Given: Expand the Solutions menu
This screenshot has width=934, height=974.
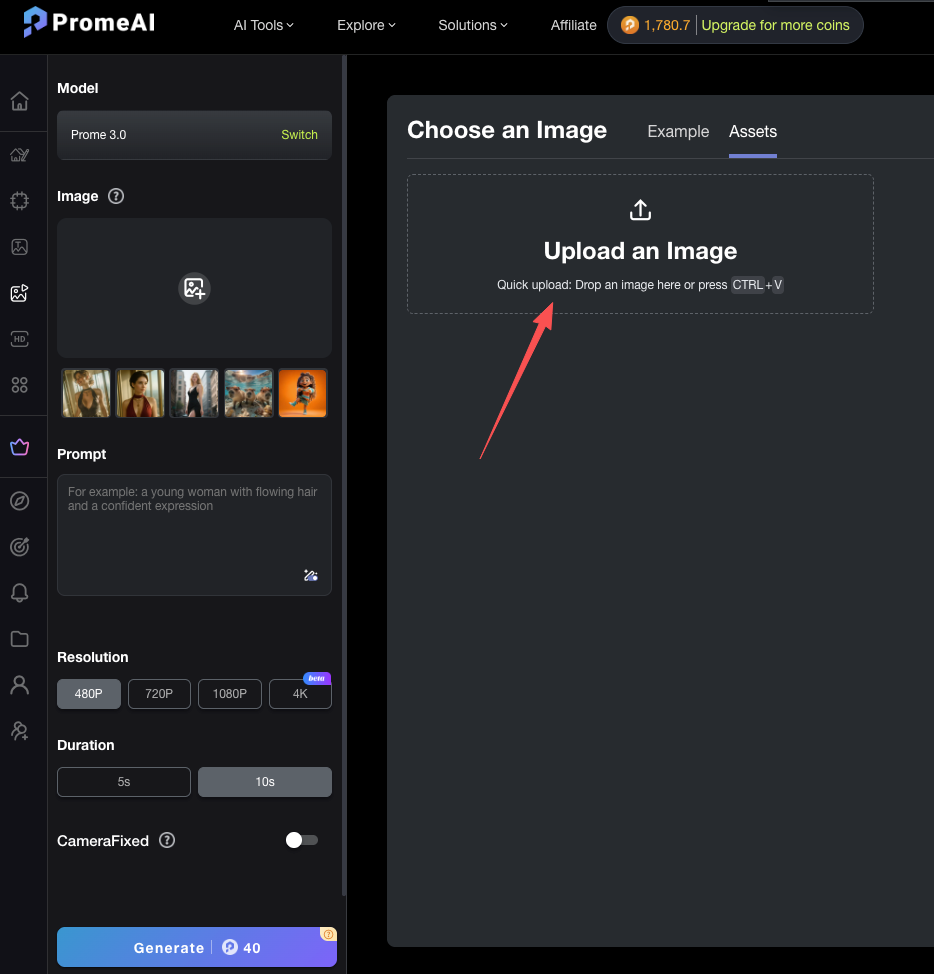Looking at the screenshot, I should tap(473, 25).
